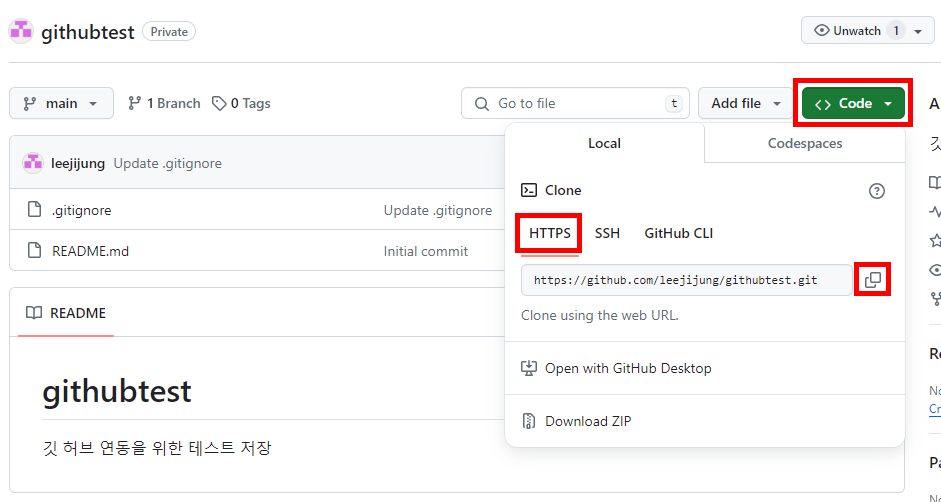Open the latest commit message Update .gitignore
The height and width of the screenshot is (502, 941).
pos(167,163)
